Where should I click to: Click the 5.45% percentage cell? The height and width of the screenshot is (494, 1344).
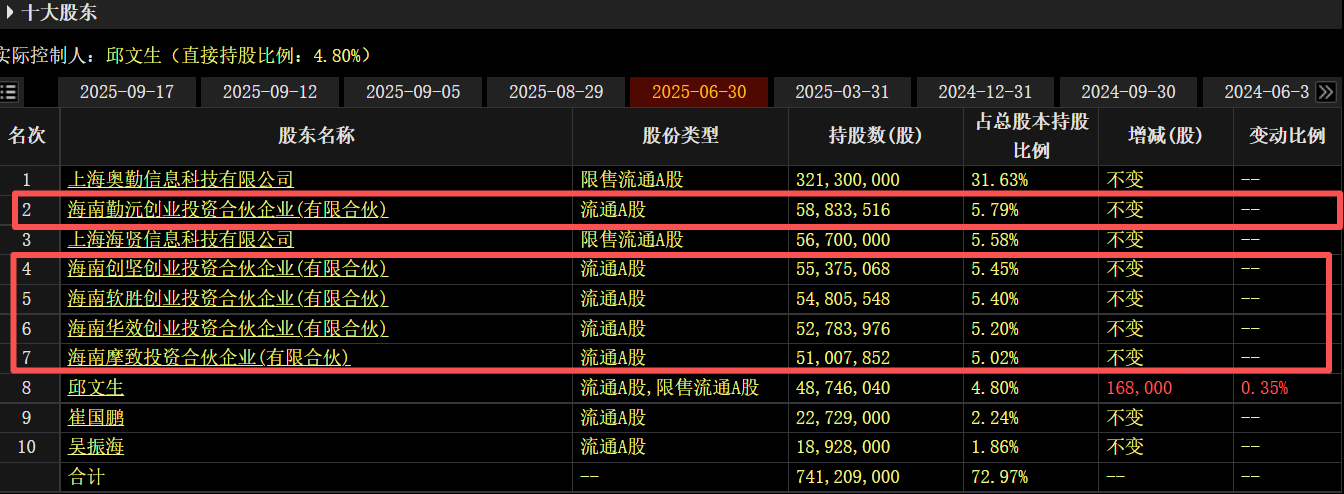(x=995, y=269)
